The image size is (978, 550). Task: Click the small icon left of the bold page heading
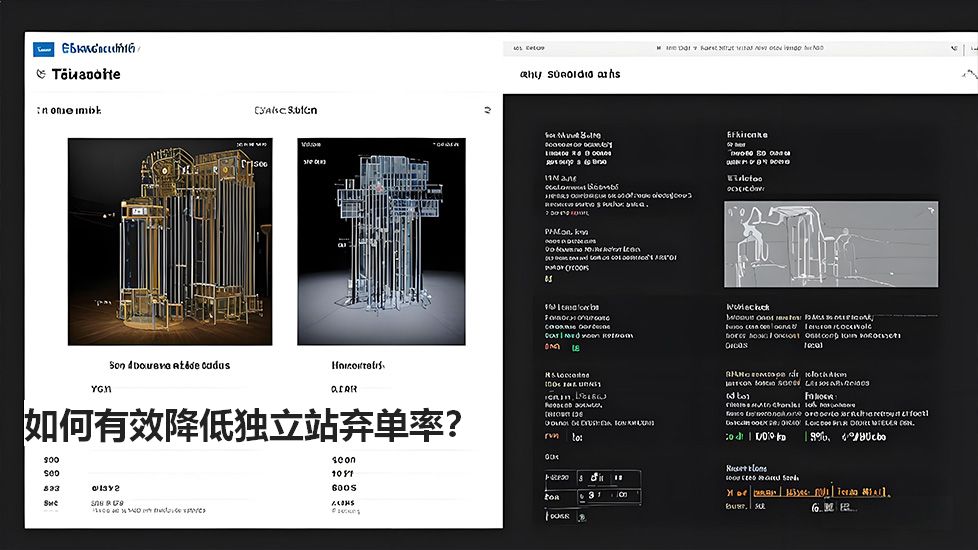coord(41,74)
